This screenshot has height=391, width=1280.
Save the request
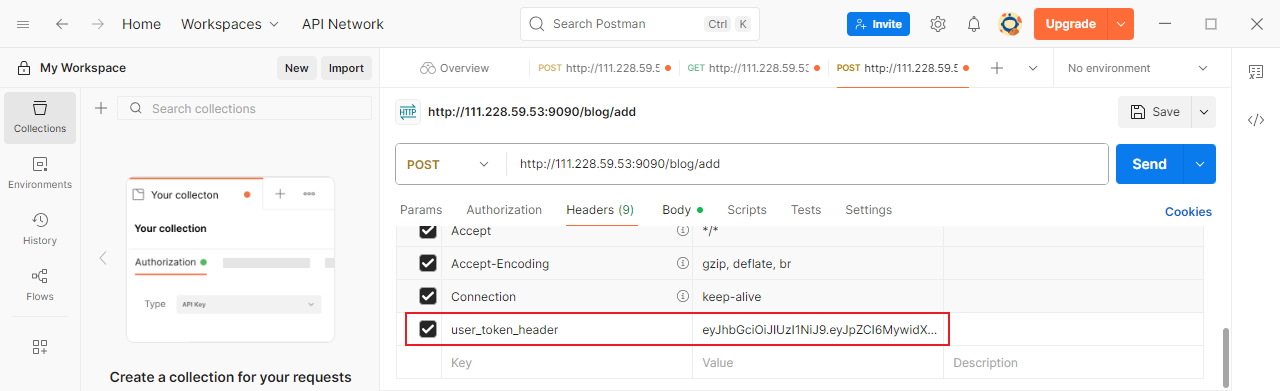pyautogui.click(x=1155, y=112)
